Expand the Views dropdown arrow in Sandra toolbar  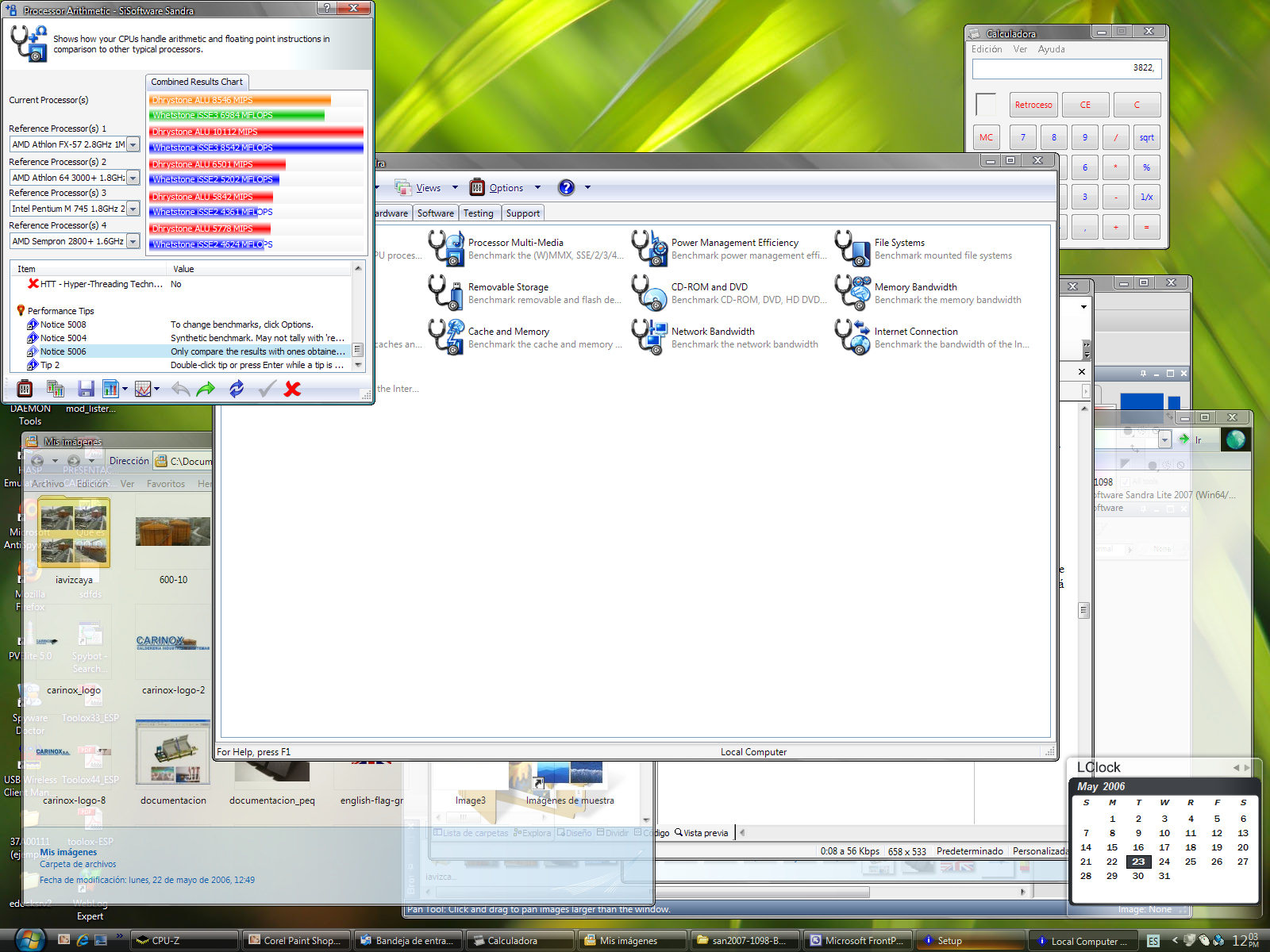click(x=455, y=188)
